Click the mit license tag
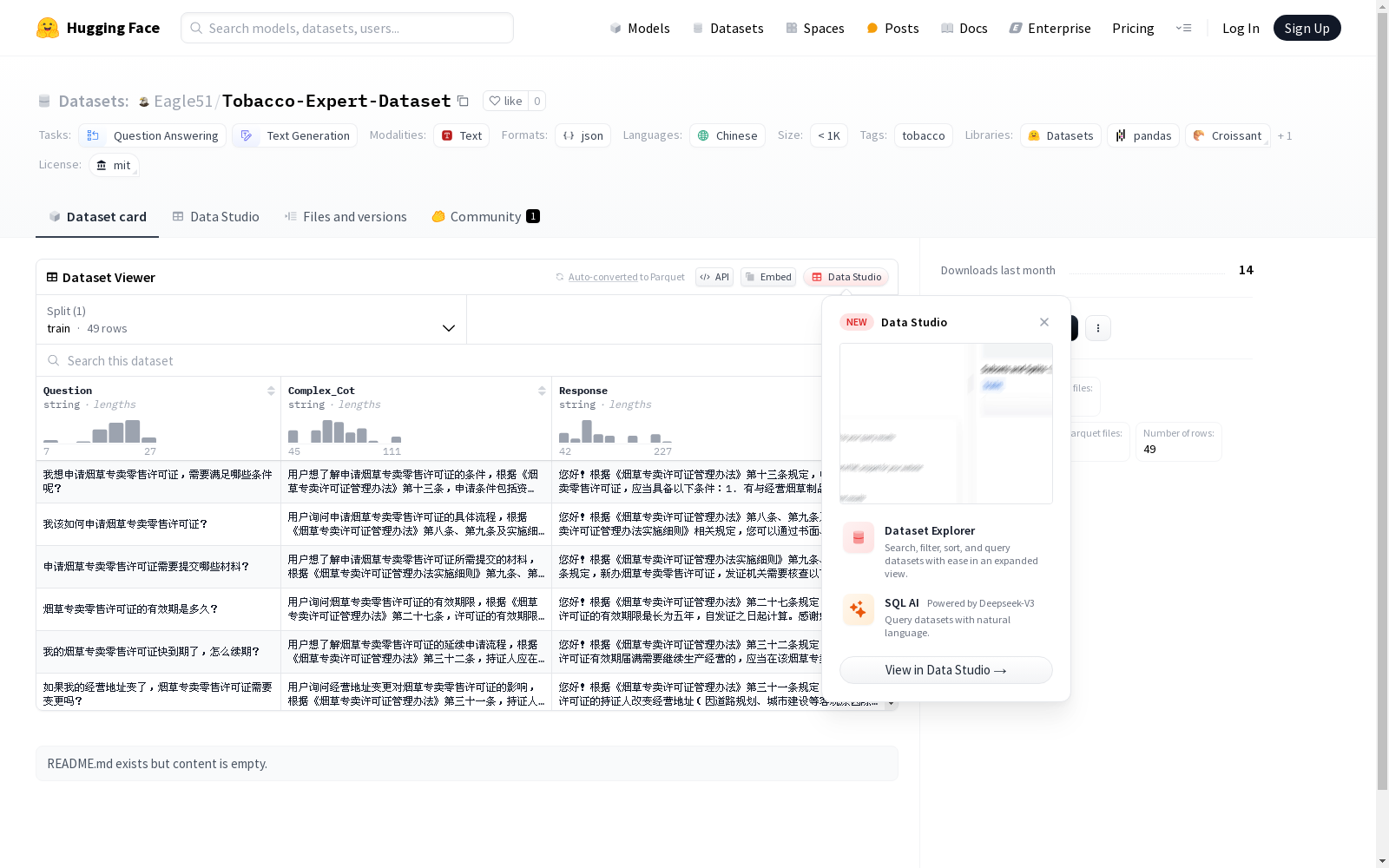This screenshot has height=868, width=1389. coord(114,165)
